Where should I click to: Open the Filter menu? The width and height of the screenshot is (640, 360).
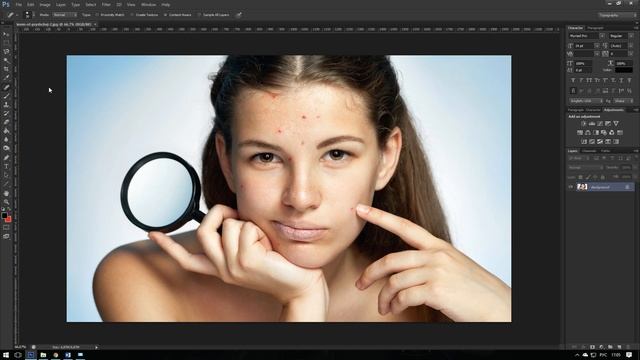[106, 4]
